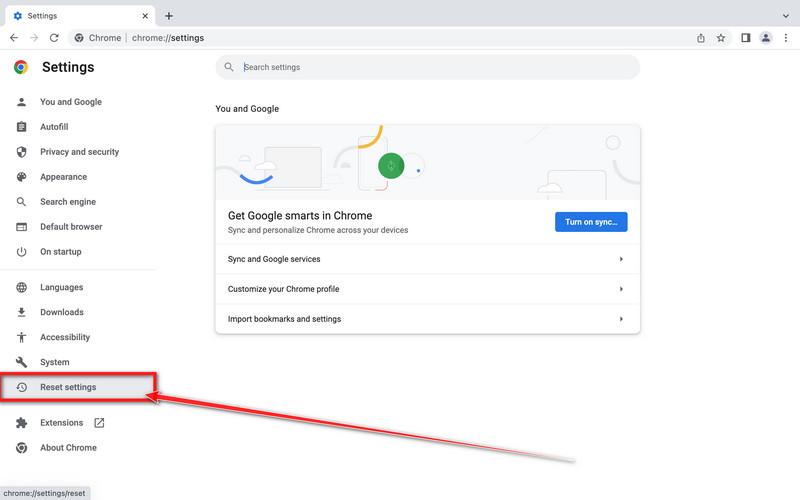800x500 pixels.
Task: Click the Languages globe icon
Action: click(21, 287)
